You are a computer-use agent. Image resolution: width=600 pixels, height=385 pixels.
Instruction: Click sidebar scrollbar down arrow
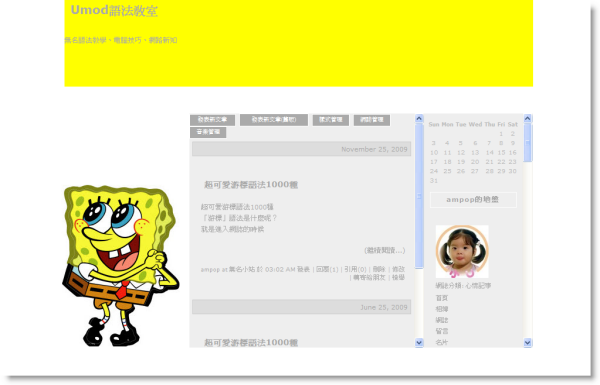[528, 343]
